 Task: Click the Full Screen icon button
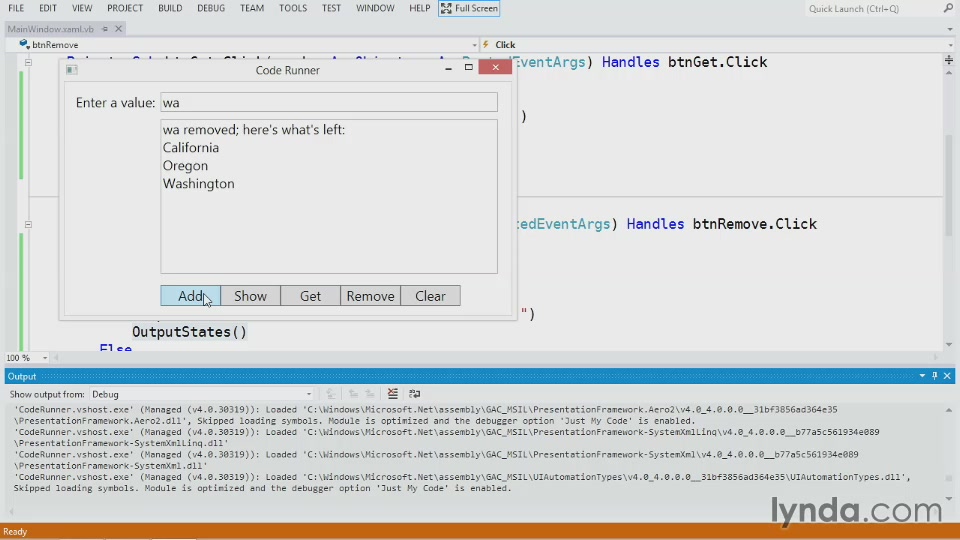click(x=469, y=8)
